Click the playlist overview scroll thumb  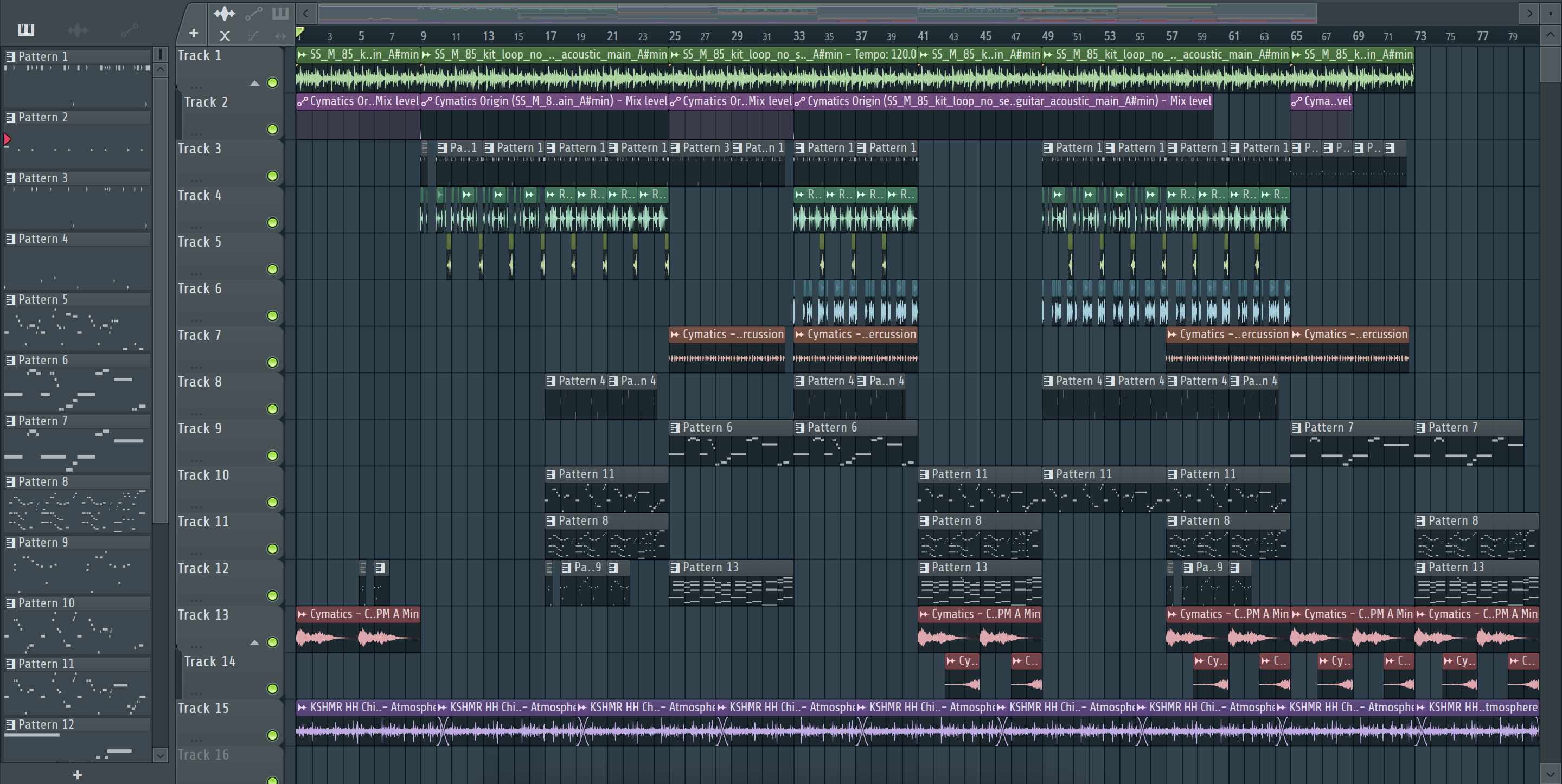[817, 12]
